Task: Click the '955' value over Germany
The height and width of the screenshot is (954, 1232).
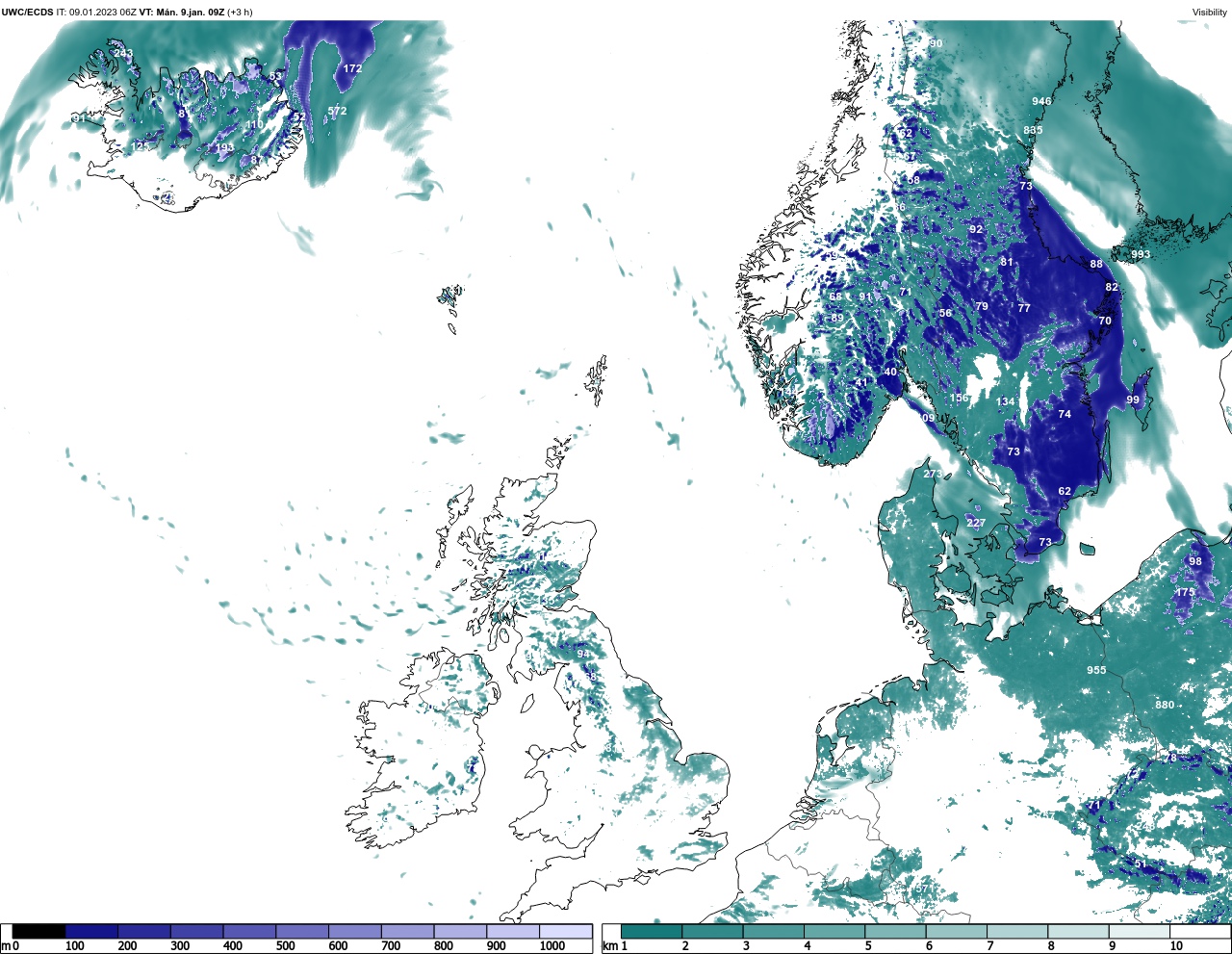Action: 1096,670
